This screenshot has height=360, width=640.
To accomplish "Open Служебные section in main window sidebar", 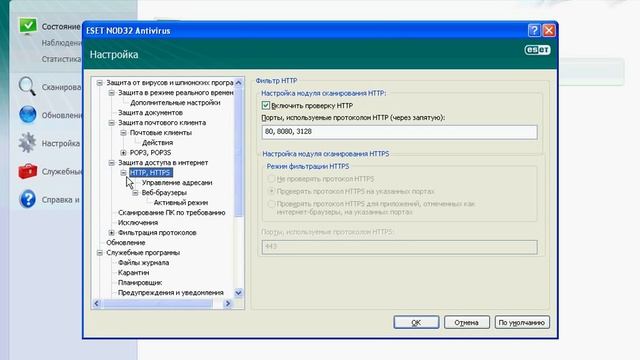I will [62, 171].
